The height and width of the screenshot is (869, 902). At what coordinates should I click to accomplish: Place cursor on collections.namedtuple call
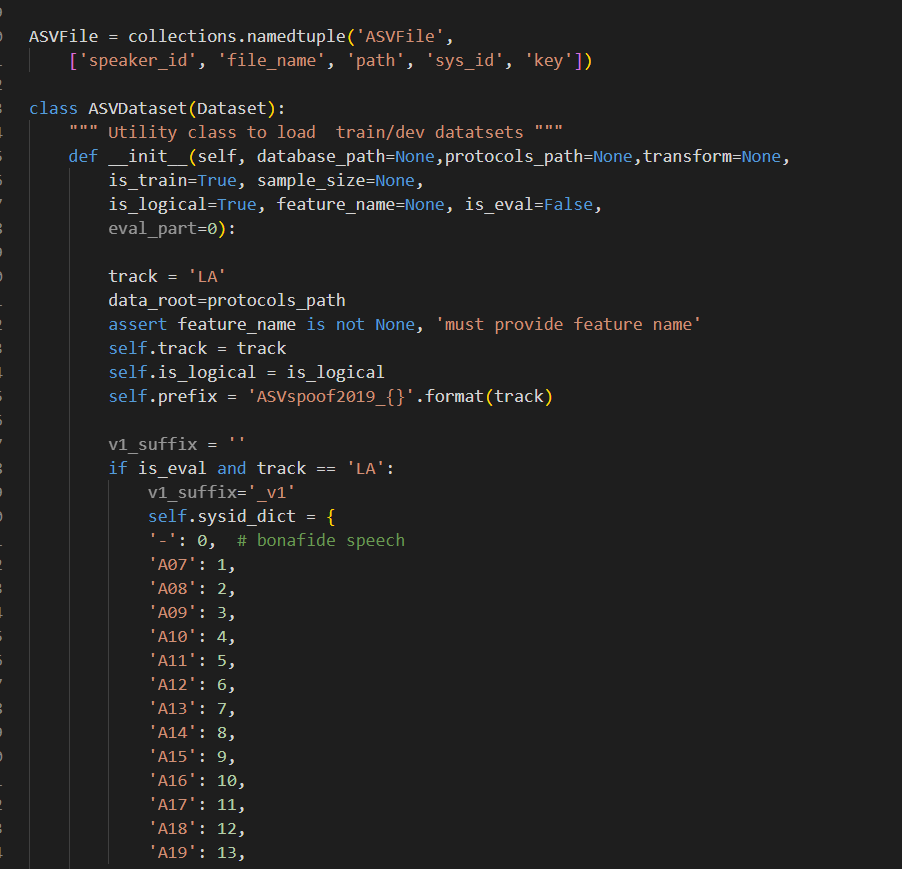pyautogui.click(x=236, y=37)
